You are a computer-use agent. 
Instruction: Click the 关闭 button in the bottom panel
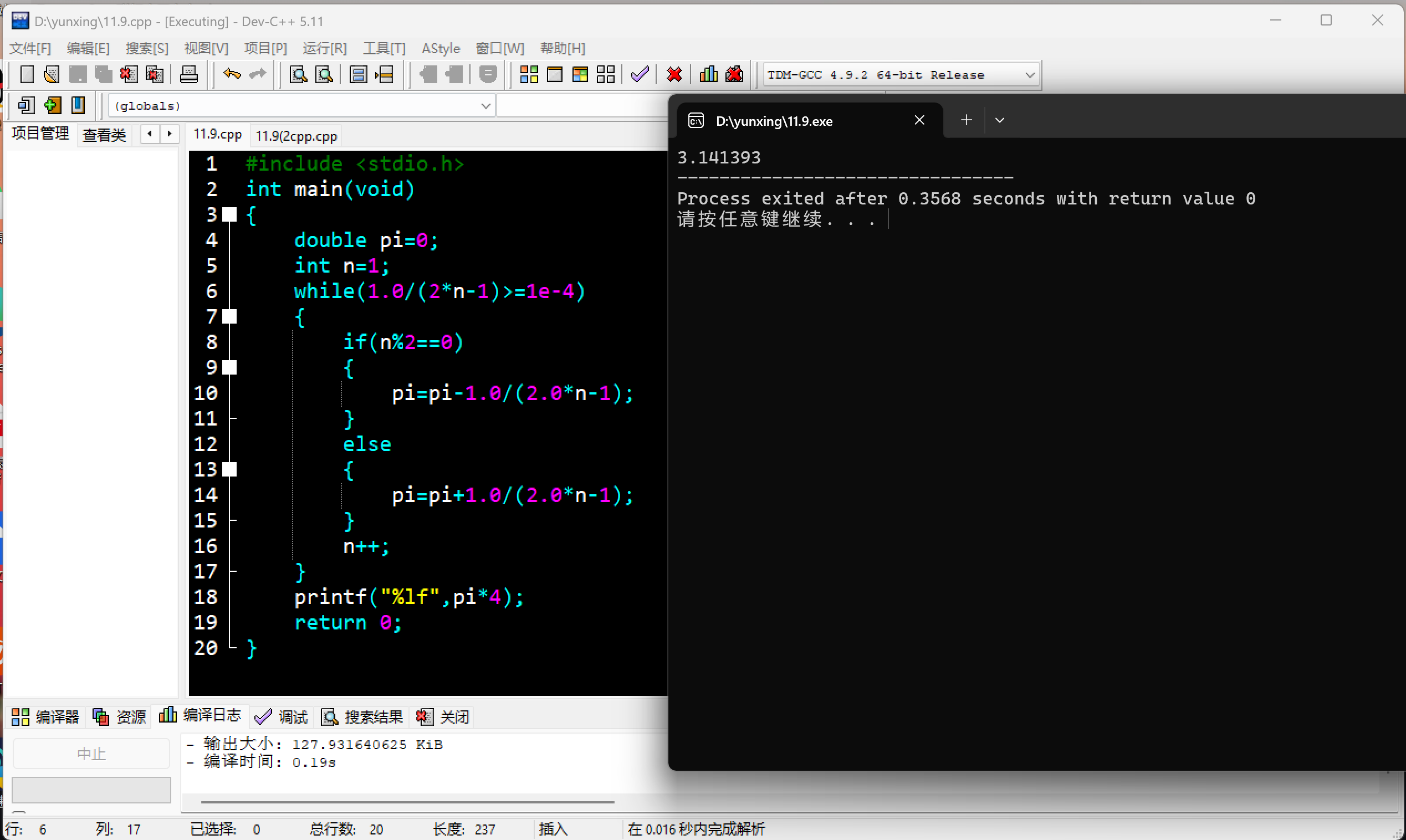tap(443, 716)
